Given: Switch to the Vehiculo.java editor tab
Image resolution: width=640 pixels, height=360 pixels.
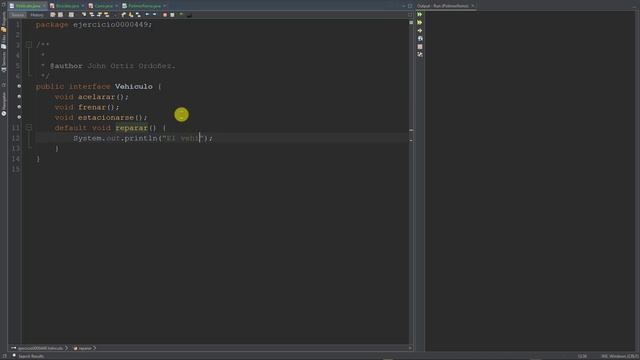Looking at the screenshot, I should 27,6.
